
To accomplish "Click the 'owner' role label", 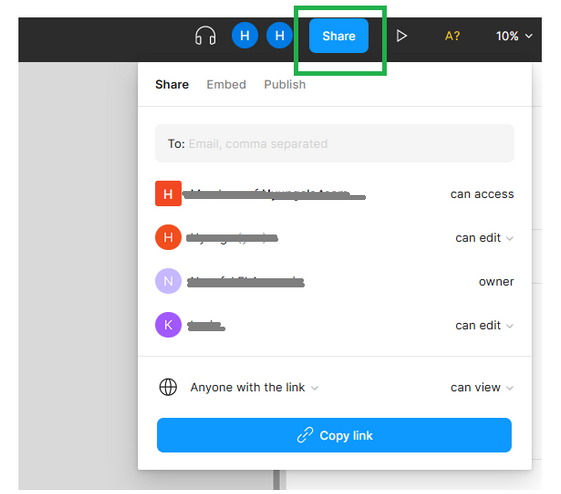I will 496,282.
